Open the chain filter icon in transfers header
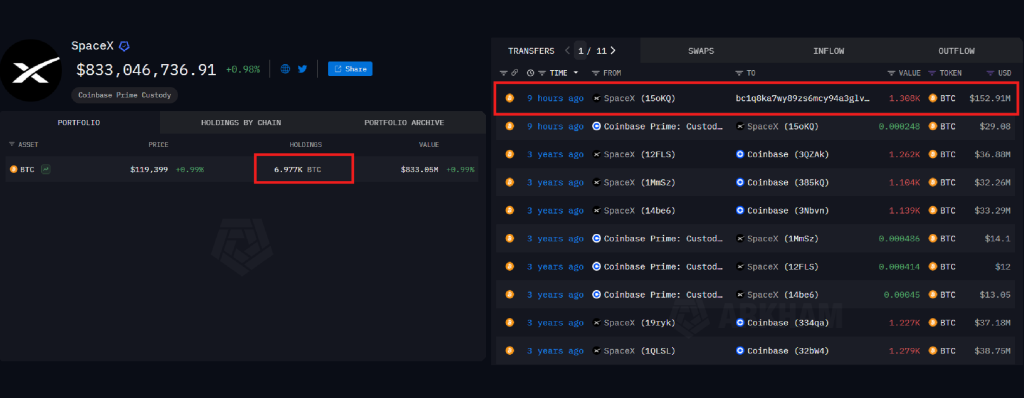 [x=504, y=73]
